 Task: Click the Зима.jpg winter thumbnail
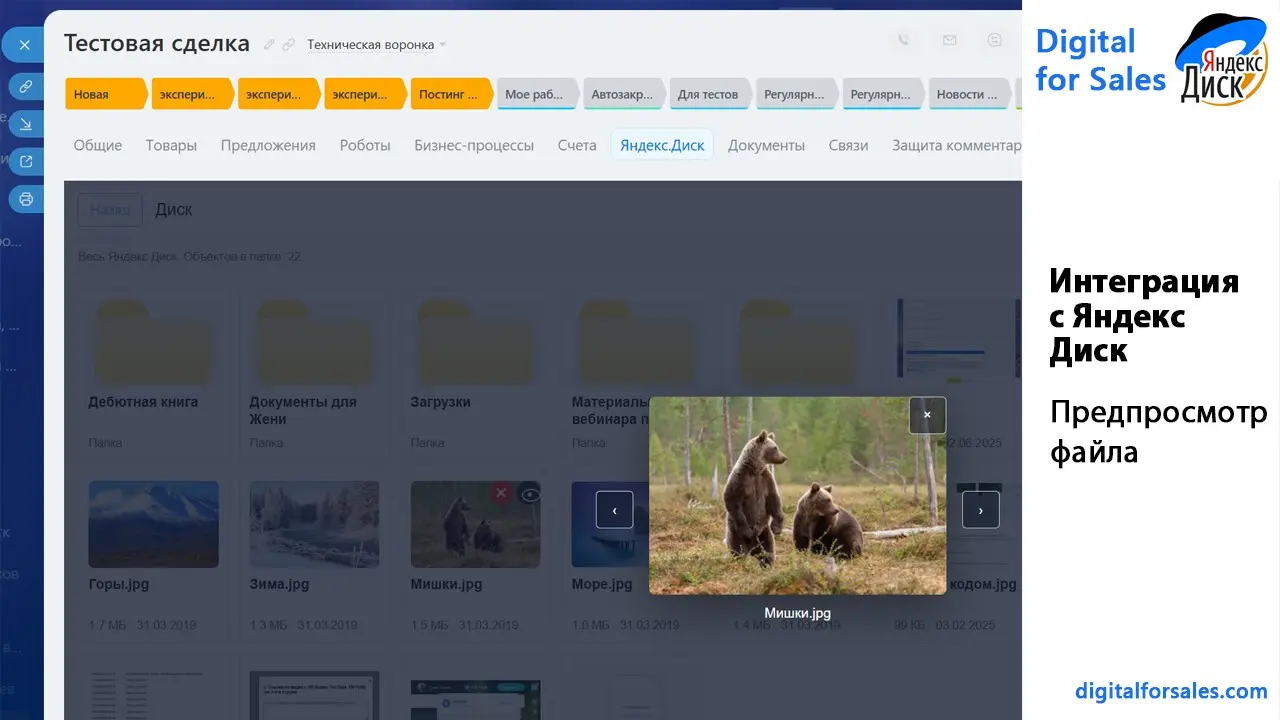[314, 524]
